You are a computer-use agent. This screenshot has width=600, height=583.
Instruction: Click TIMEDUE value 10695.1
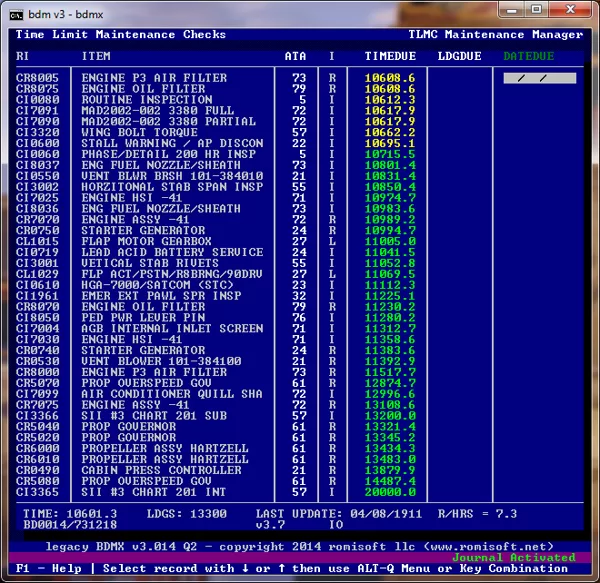[x=390, y=143]
